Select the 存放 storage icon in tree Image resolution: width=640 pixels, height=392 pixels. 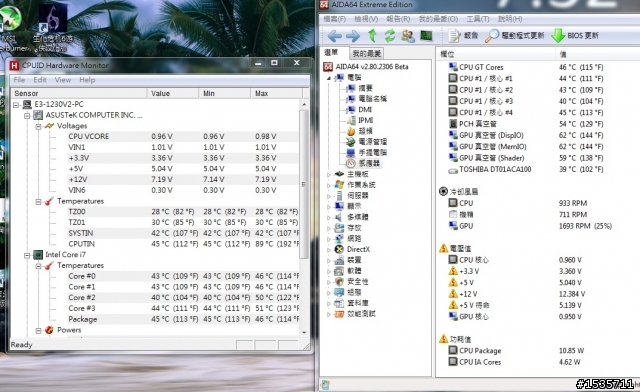coord(339,227)
